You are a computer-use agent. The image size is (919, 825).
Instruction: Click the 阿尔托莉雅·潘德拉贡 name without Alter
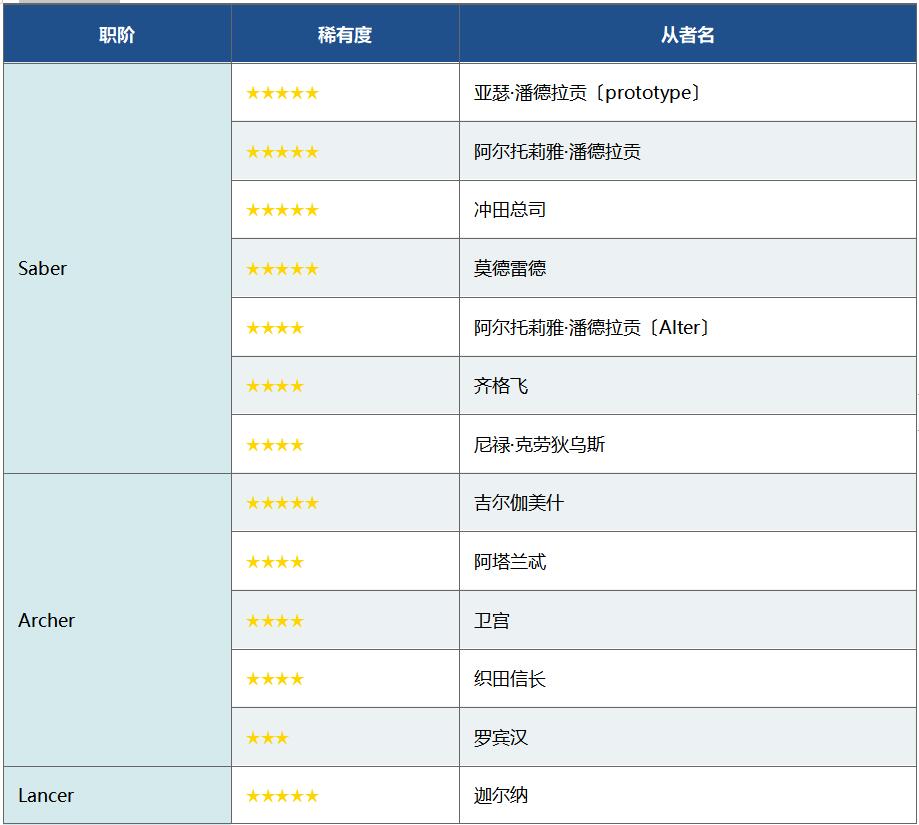coord(557,152)
